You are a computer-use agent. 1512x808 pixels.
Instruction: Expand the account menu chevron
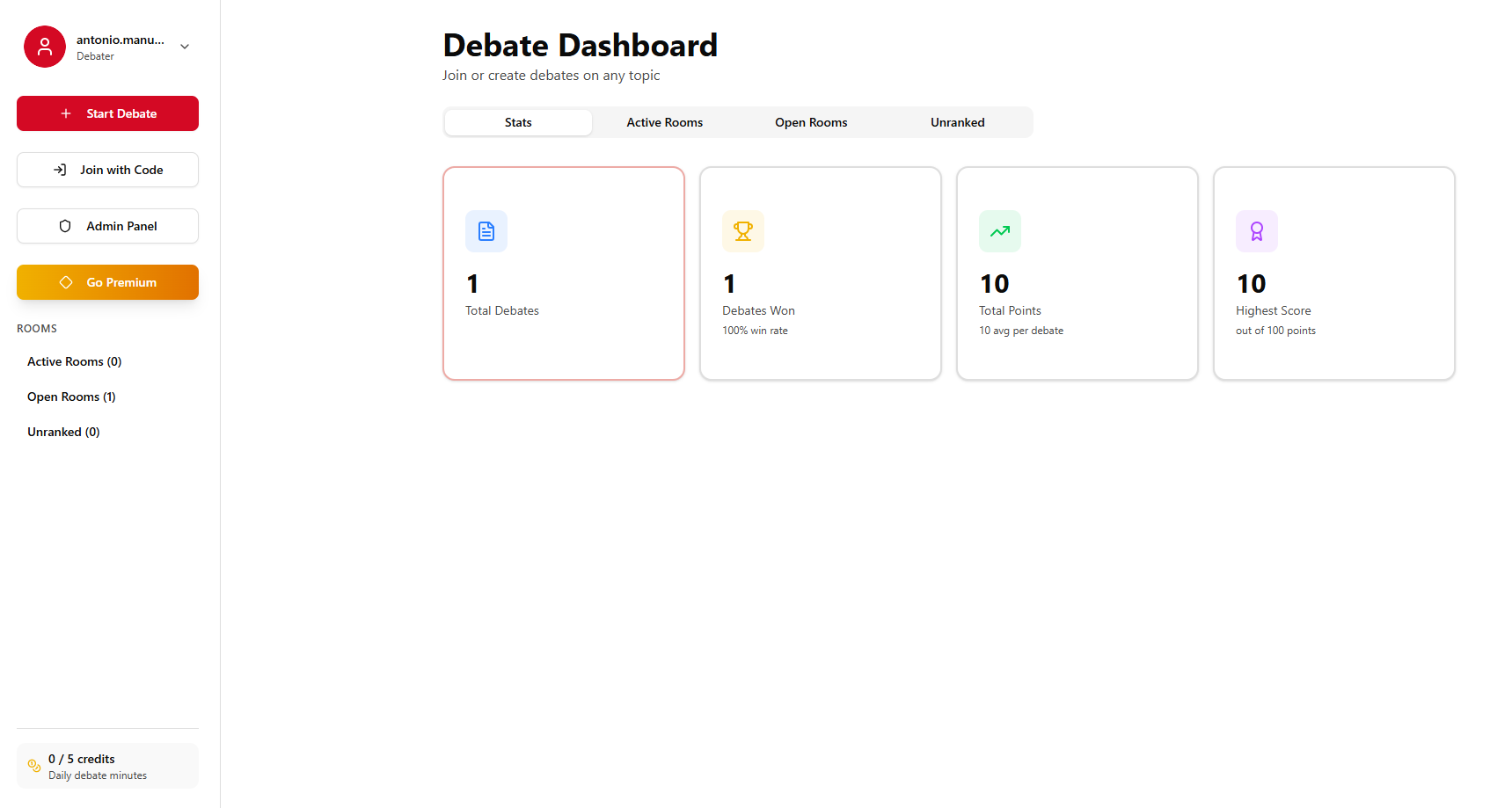tap(184, 46)
